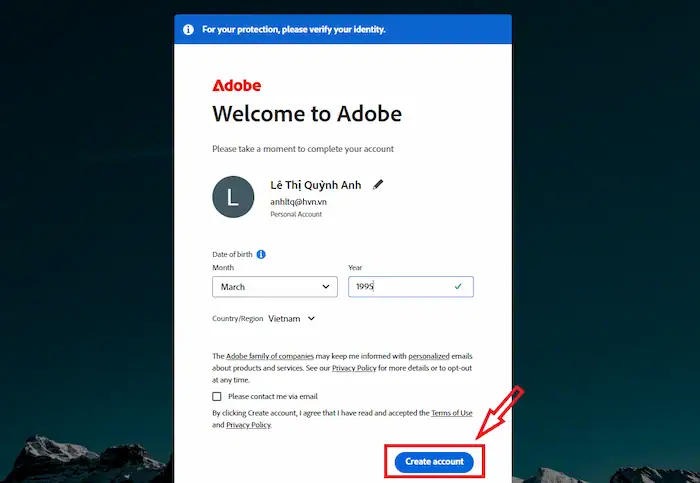
Task: Check the Please contact me via email box
Action: pyautogui.click(x=217, y=396)
